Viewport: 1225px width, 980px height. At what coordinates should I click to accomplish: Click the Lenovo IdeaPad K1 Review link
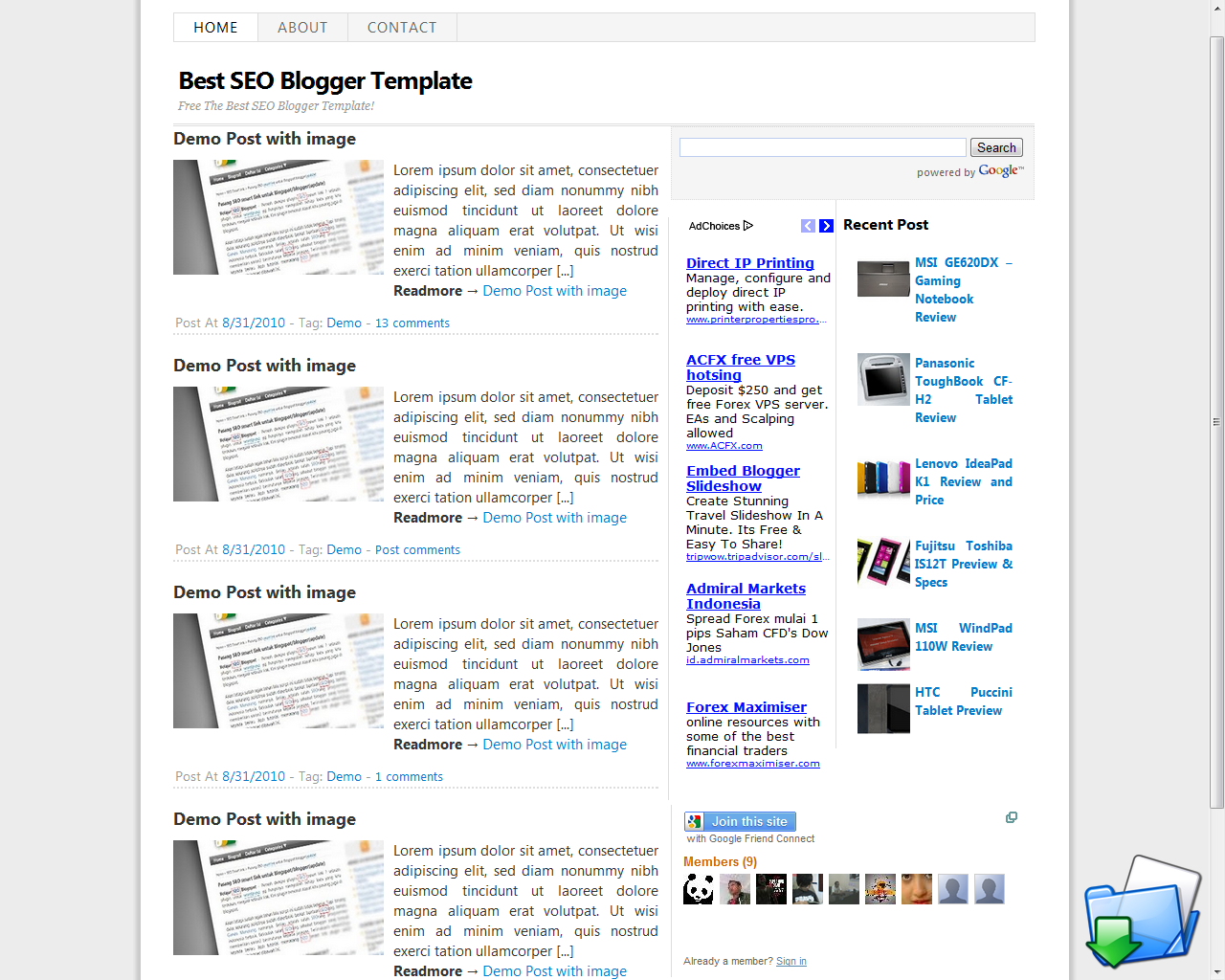[x=964, y=481]
